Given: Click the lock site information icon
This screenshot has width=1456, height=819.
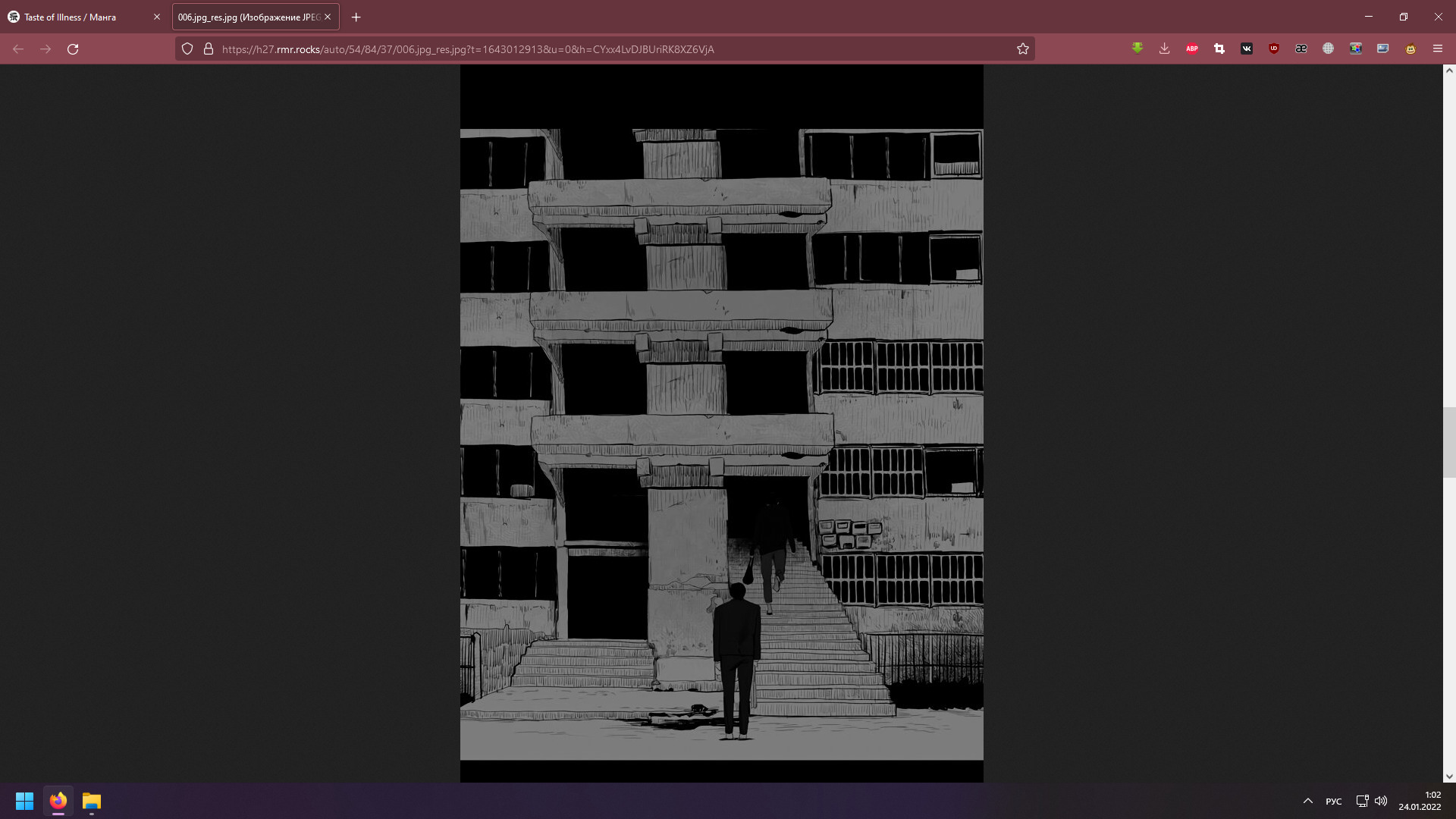Looking at the screenshot, I should tap(209, 49).
